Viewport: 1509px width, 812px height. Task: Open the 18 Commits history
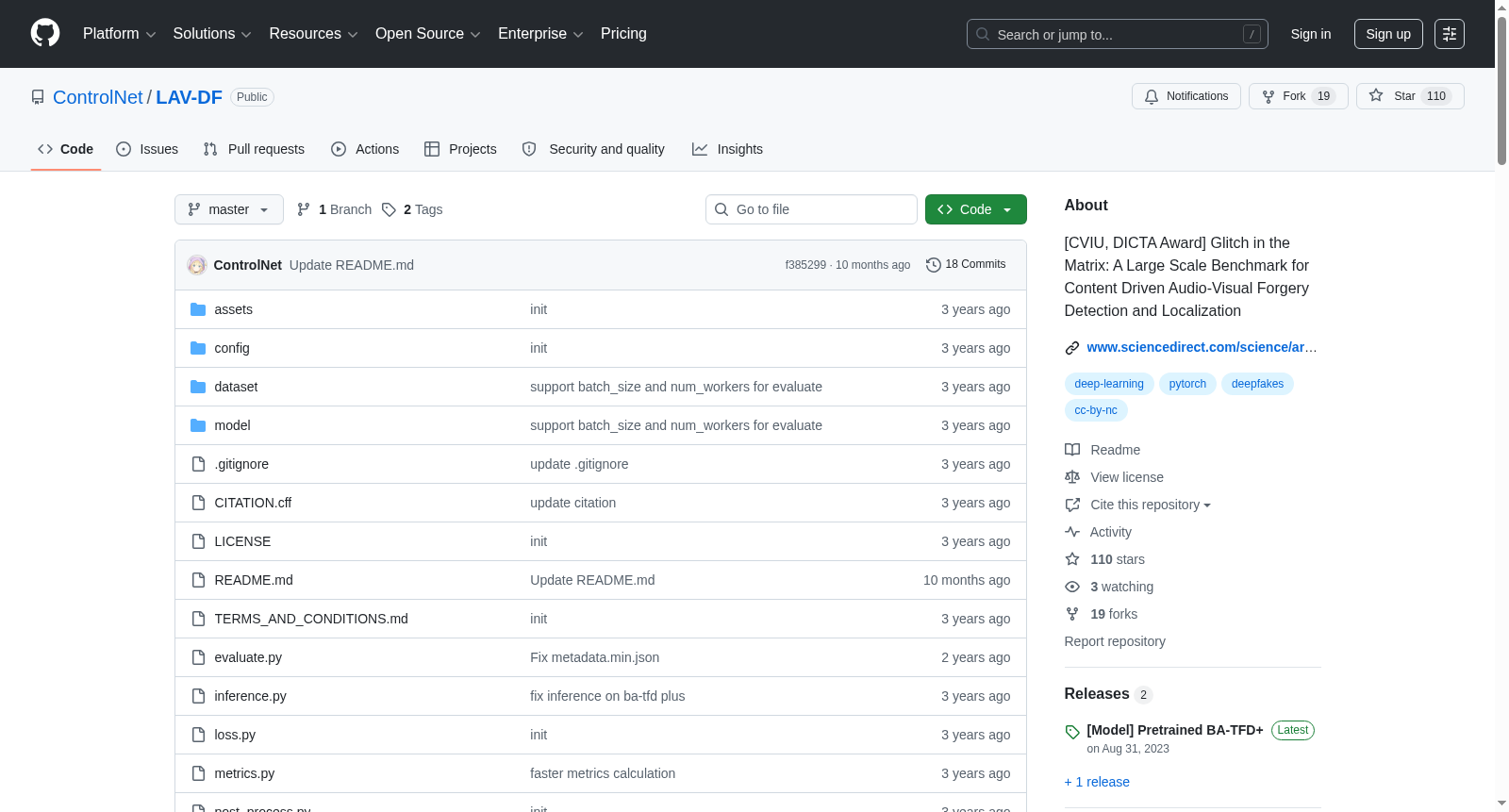pos(966,265)
